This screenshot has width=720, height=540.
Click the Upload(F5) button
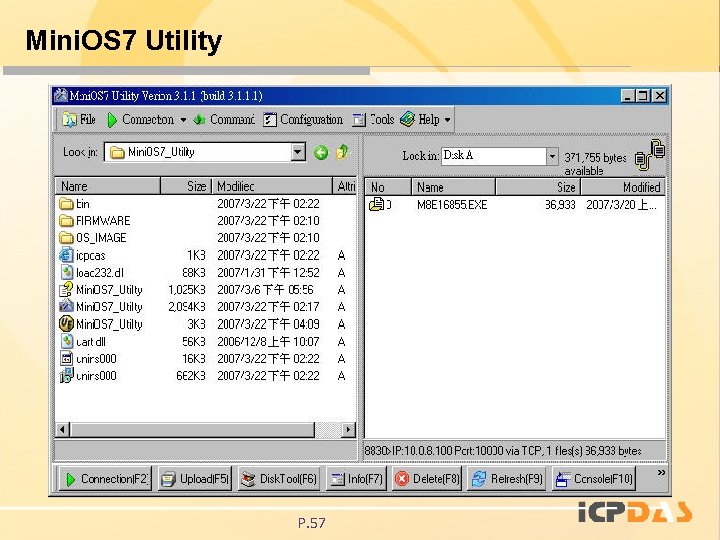195,479
